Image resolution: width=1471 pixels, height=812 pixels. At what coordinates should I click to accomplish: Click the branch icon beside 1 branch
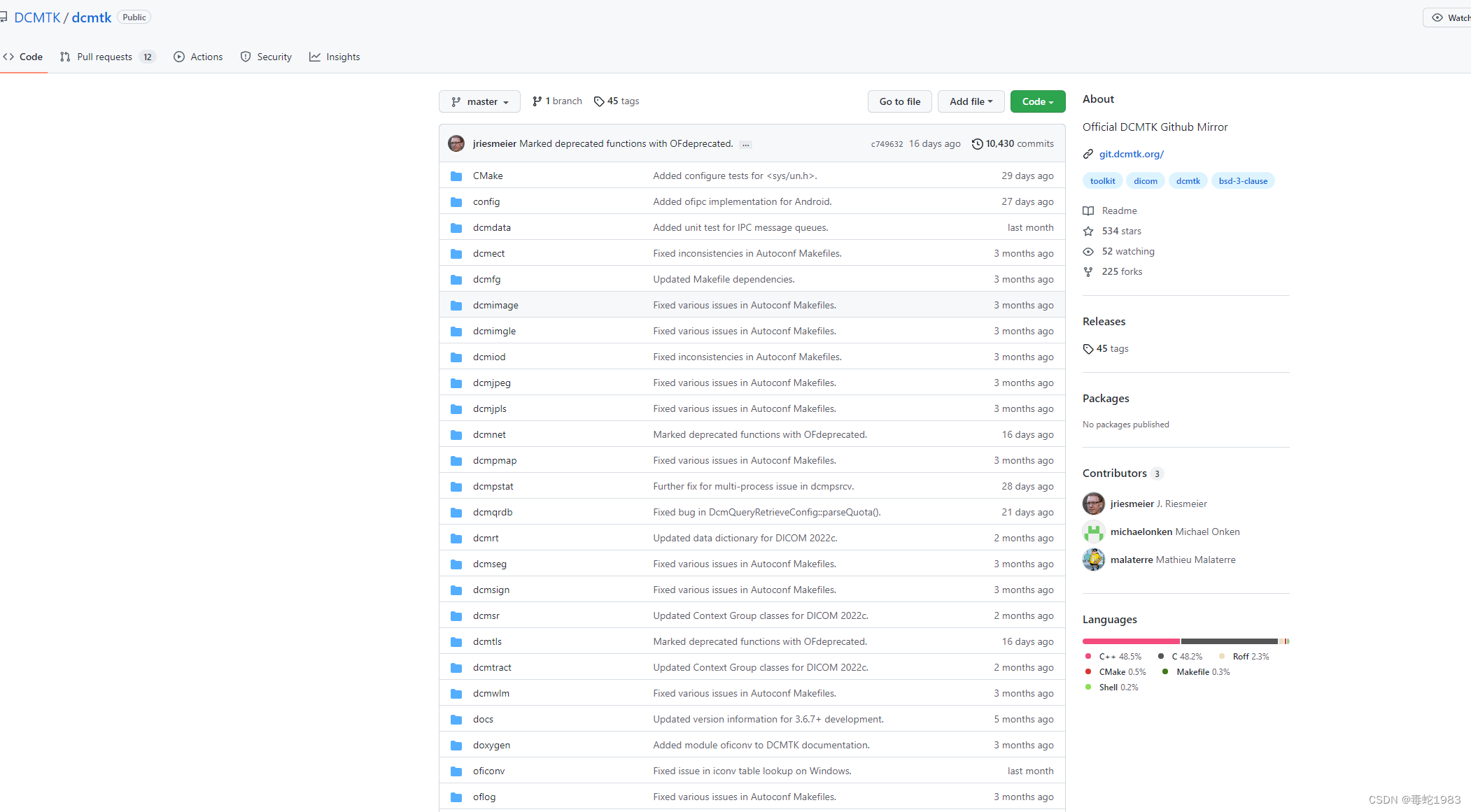(x=537, y=101)
